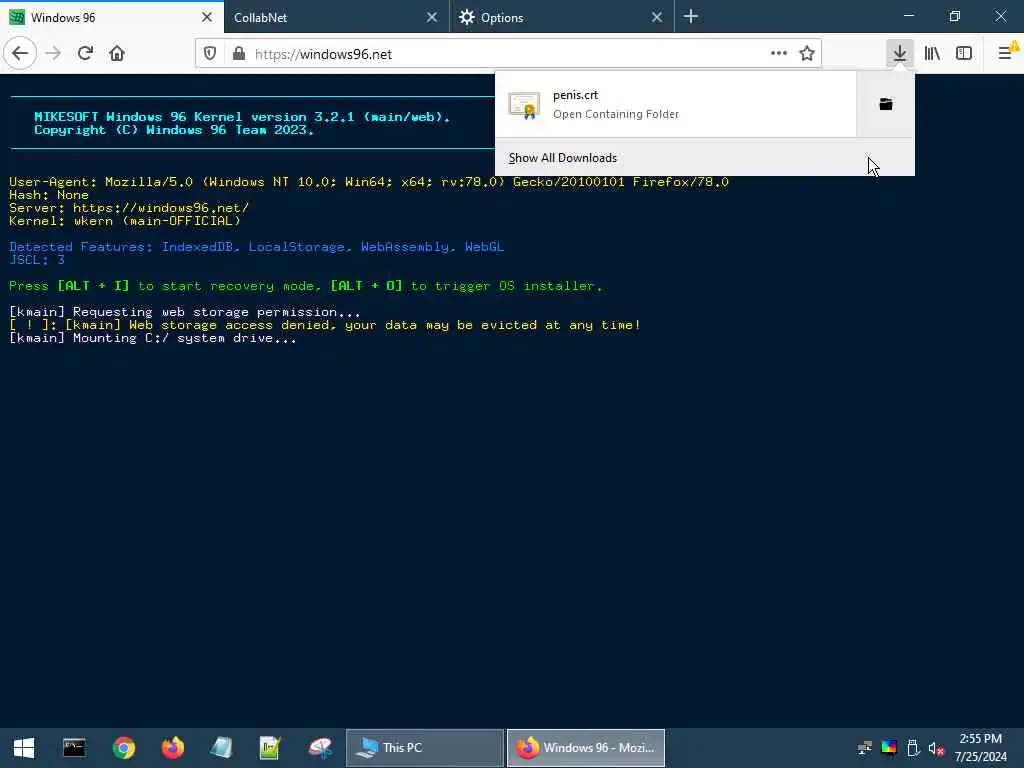Close the Windows 96 tab

[207, 18]
